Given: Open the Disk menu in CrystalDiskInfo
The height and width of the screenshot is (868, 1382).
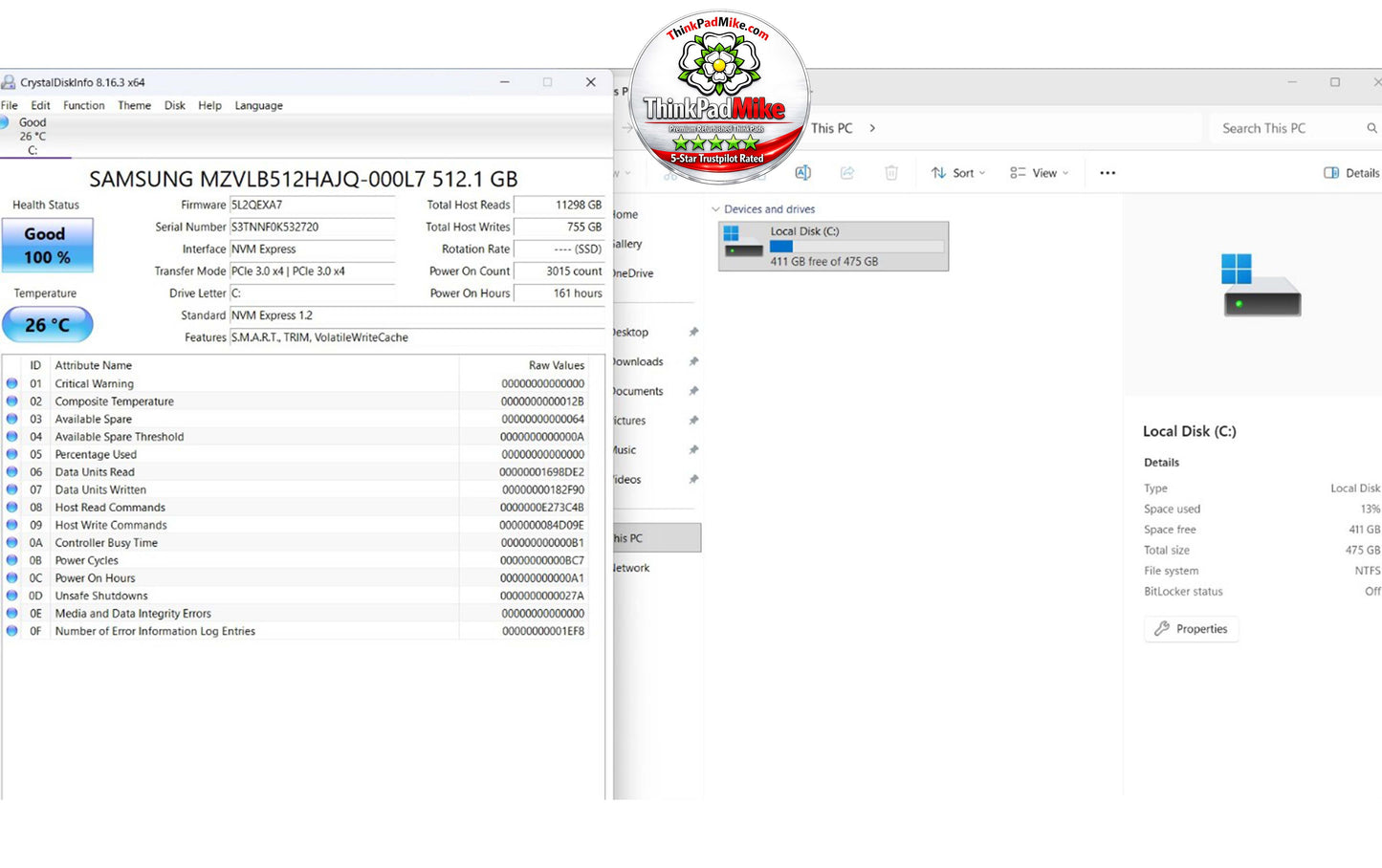Looking at the screenshot, I should click(175, 105).
